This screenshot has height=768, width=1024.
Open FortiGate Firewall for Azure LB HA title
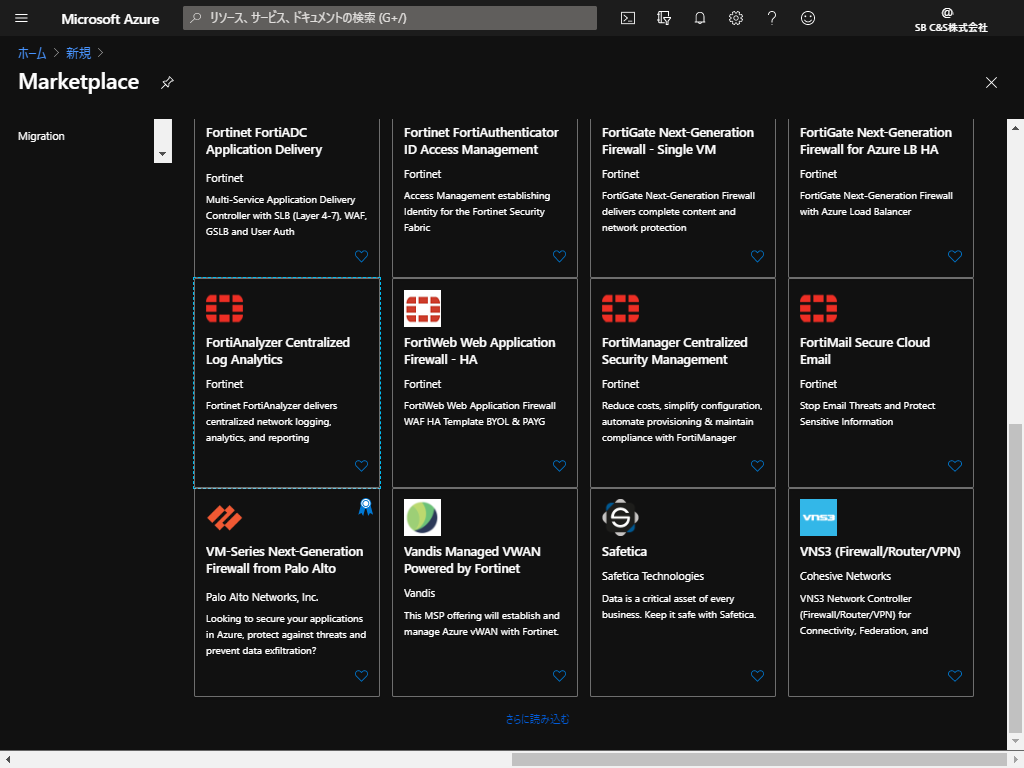pos(875,141)
